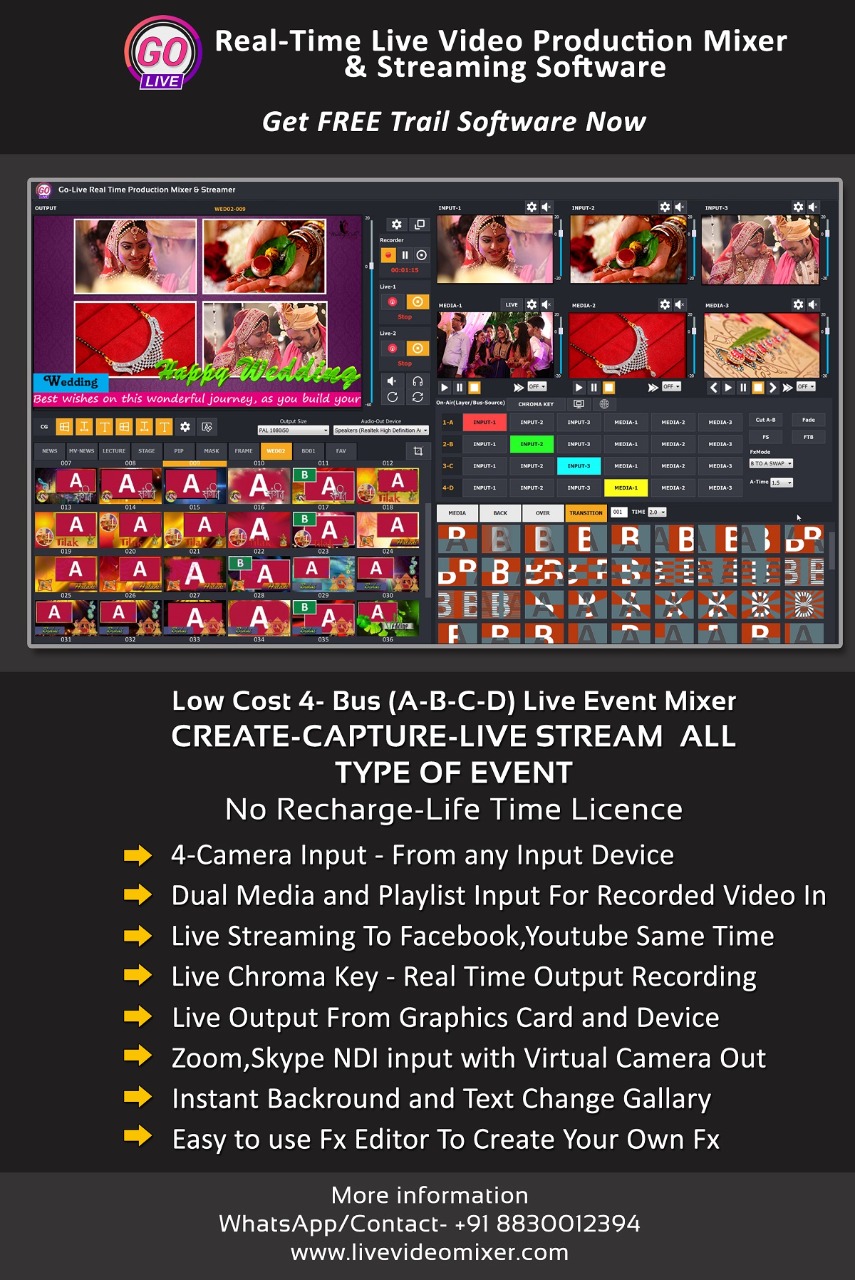
Task: Open MEDIA-3 settings gear
Action: (798, 304)
